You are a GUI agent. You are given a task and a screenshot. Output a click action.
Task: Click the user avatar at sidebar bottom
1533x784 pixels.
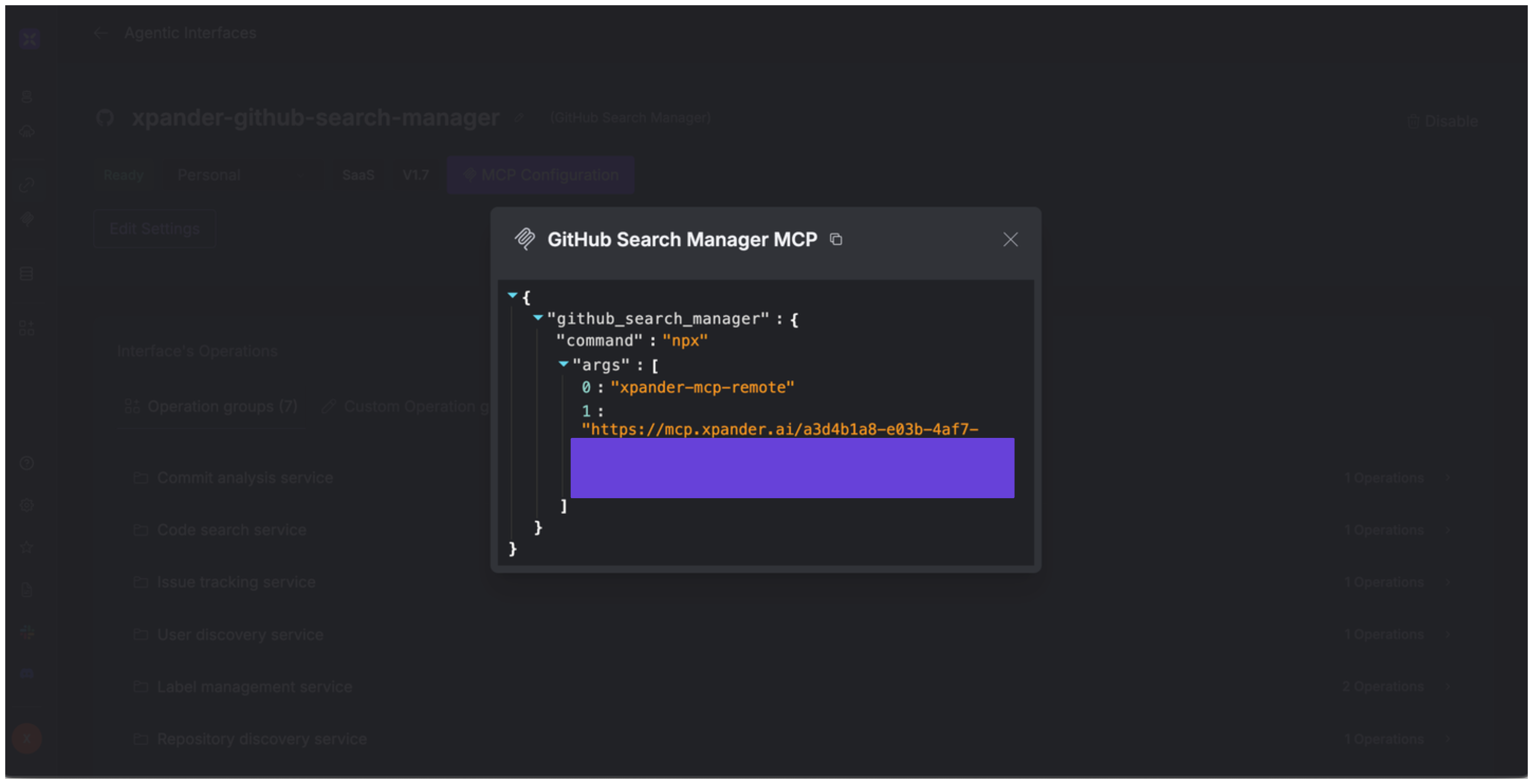(27, 738)
